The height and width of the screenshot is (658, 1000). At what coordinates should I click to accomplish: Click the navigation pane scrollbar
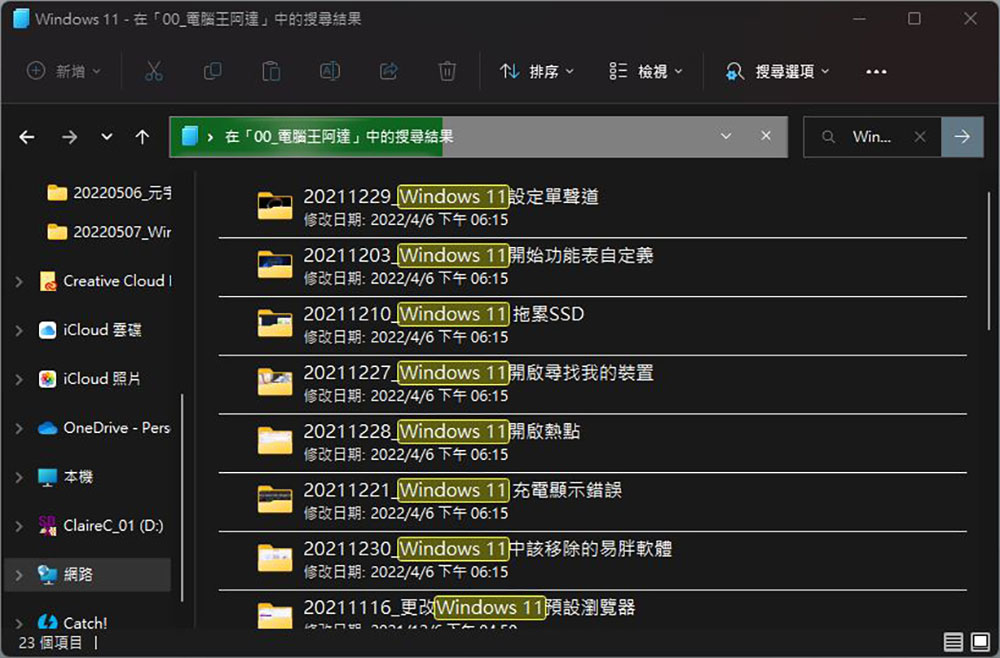point(182,497)
